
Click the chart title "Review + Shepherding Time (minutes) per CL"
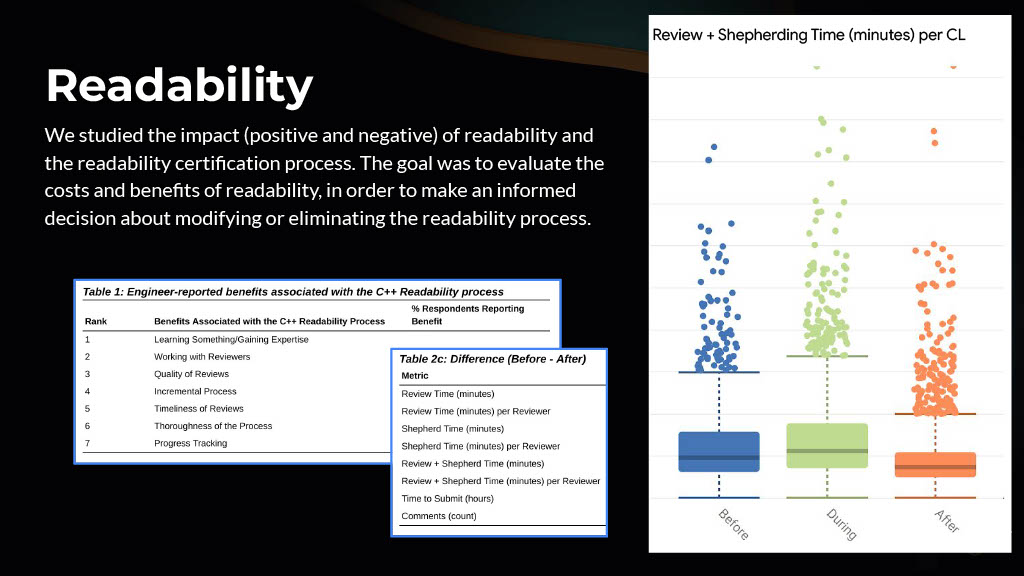(808, 35)
